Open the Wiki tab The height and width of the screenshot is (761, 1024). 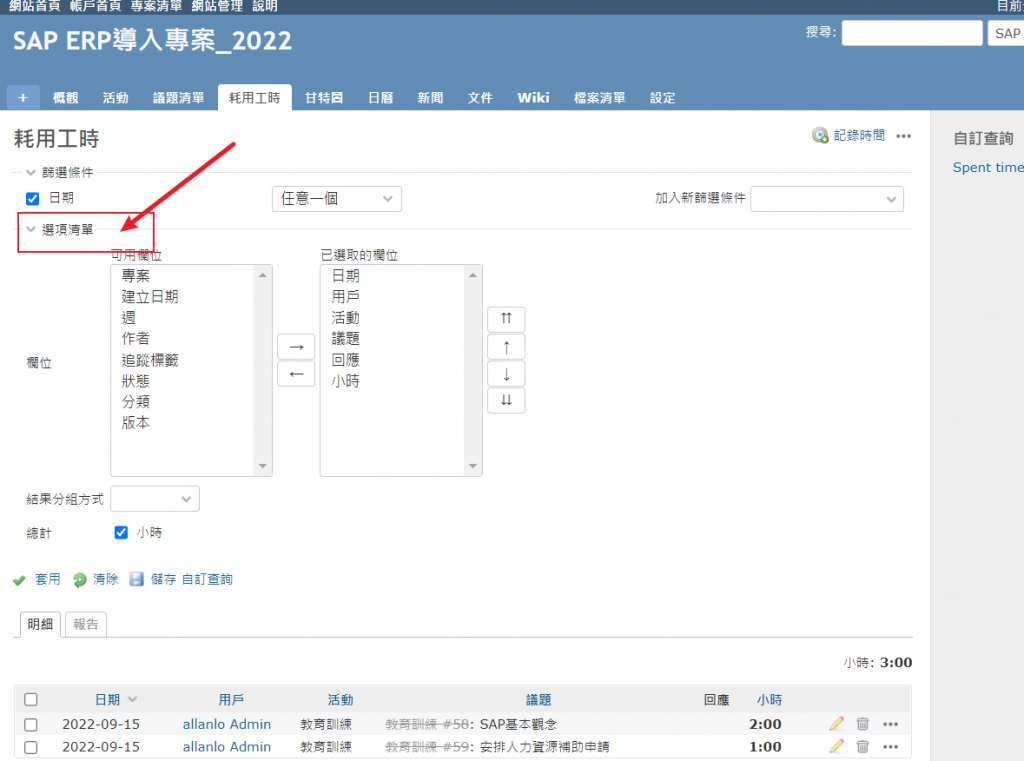click(534, 98)
